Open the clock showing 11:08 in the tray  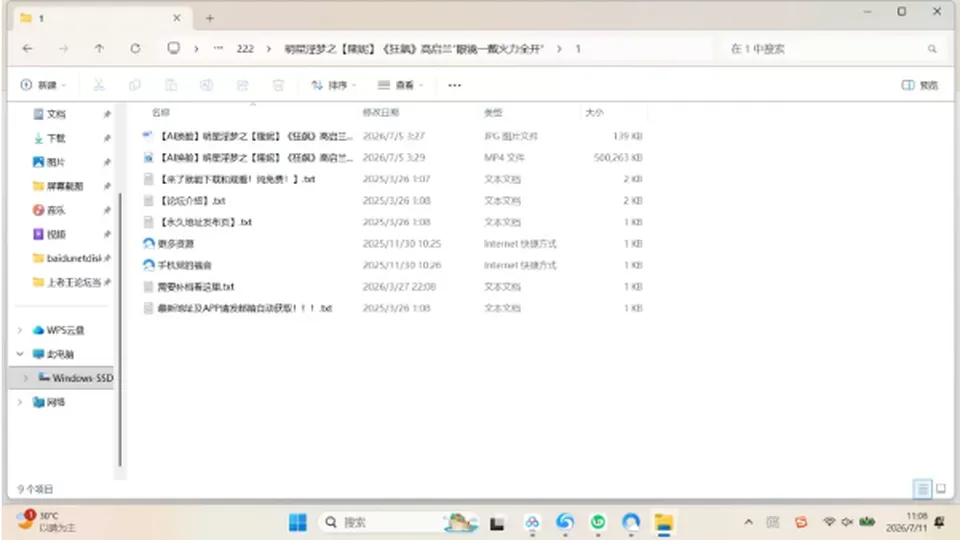pos(907,522)
